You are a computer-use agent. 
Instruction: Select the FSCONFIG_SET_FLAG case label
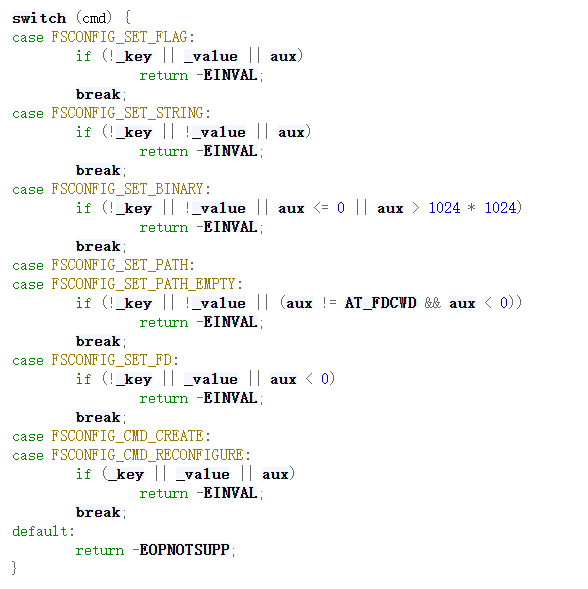point(119,37)
